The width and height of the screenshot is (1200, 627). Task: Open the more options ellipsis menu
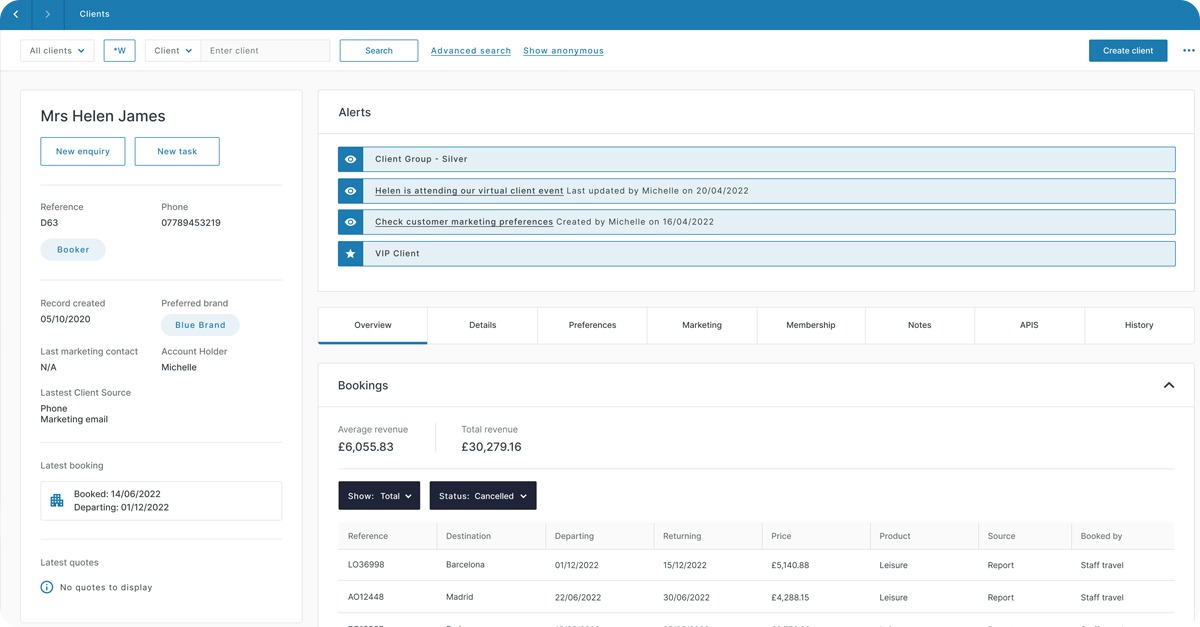(1188, 50)
